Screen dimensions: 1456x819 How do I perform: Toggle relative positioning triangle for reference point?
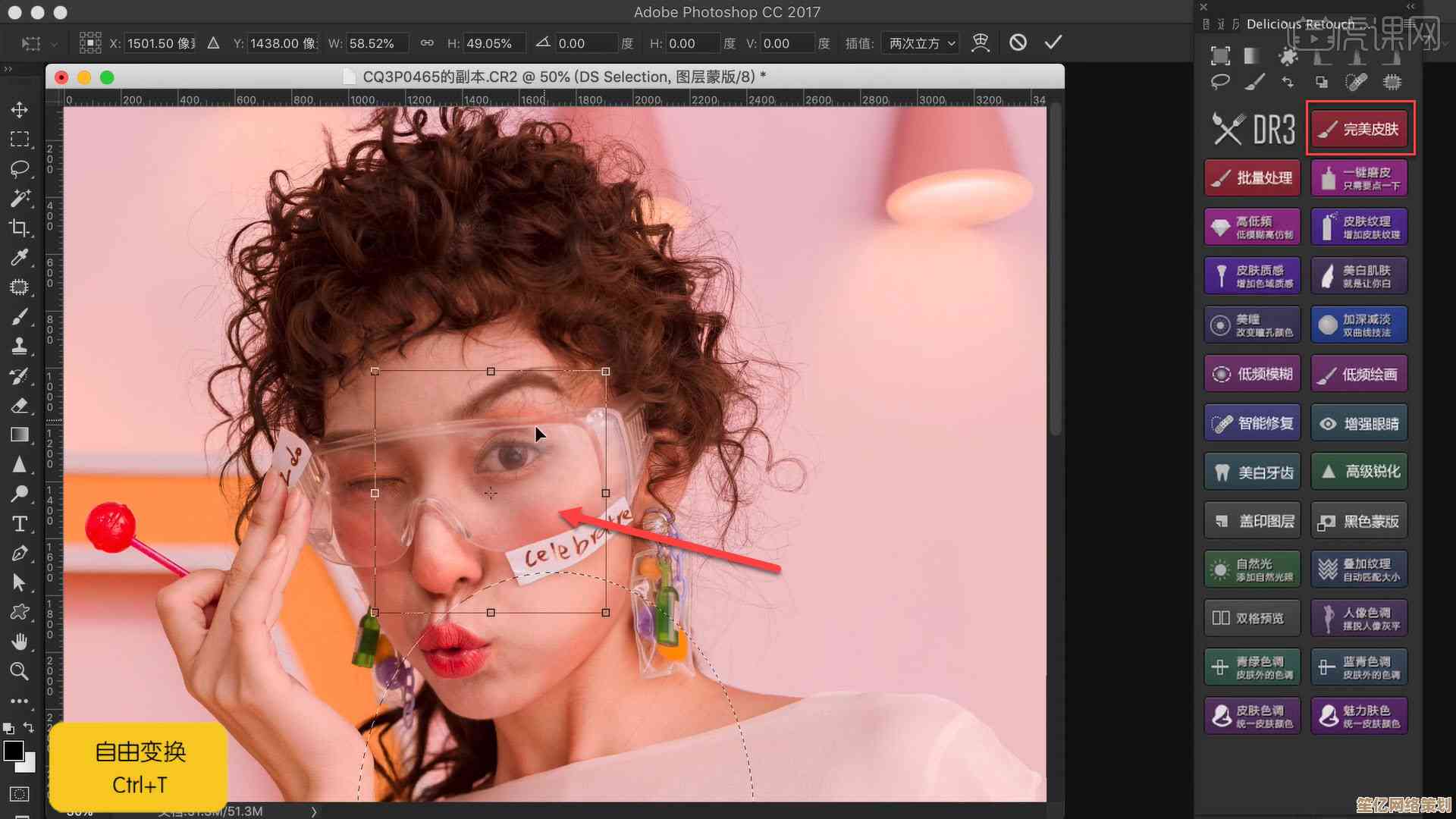pos(214,43)
